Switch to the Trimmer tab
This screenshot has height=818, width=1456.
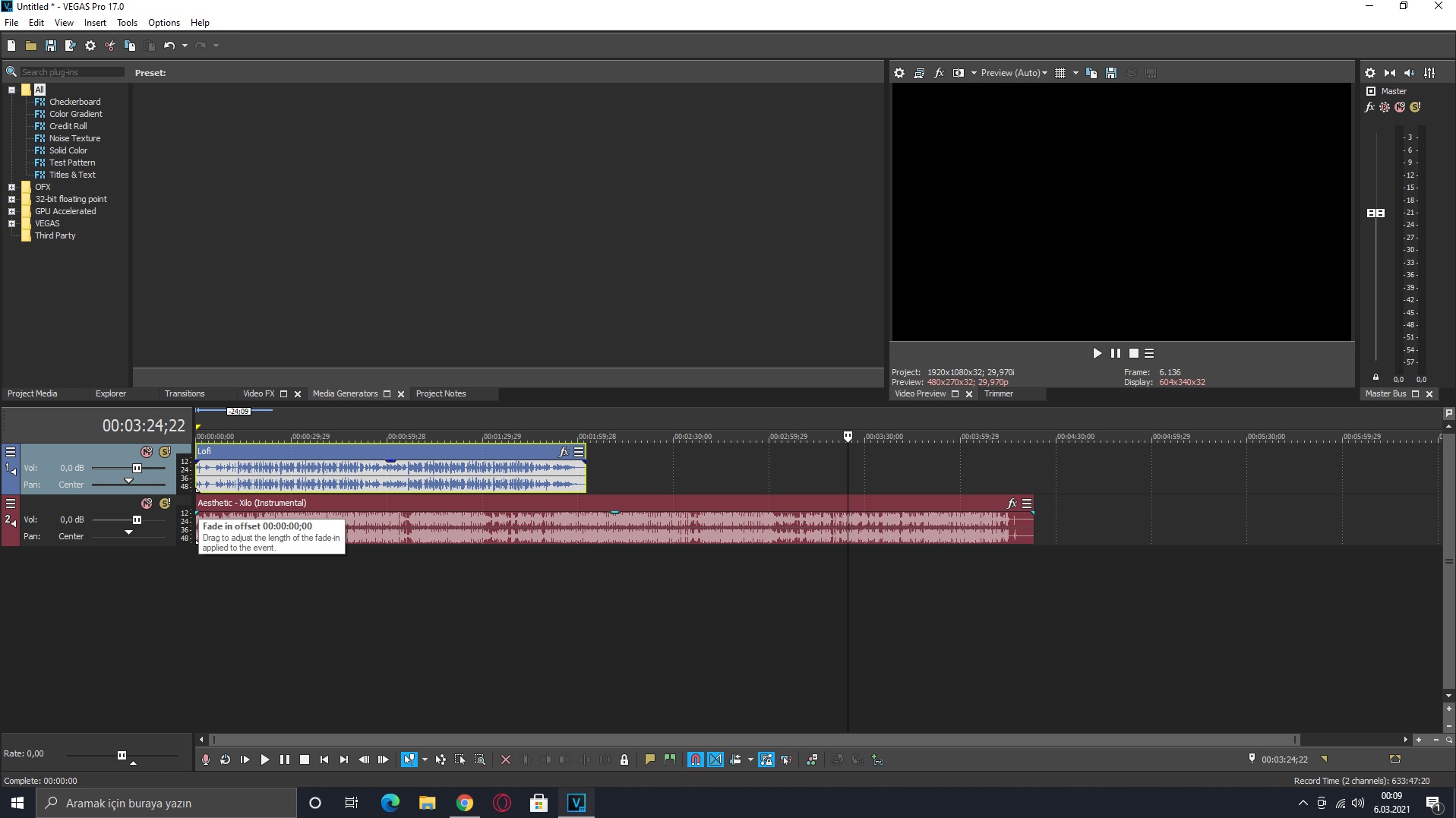[x=999, y=393]
